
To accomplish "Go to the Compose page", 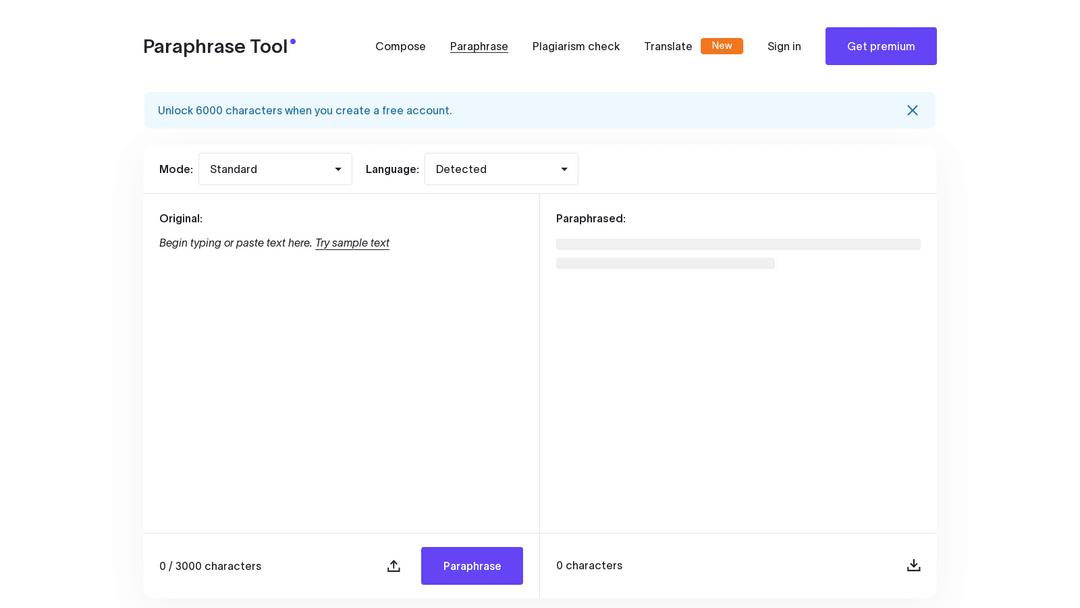I will tap(400, 46).
